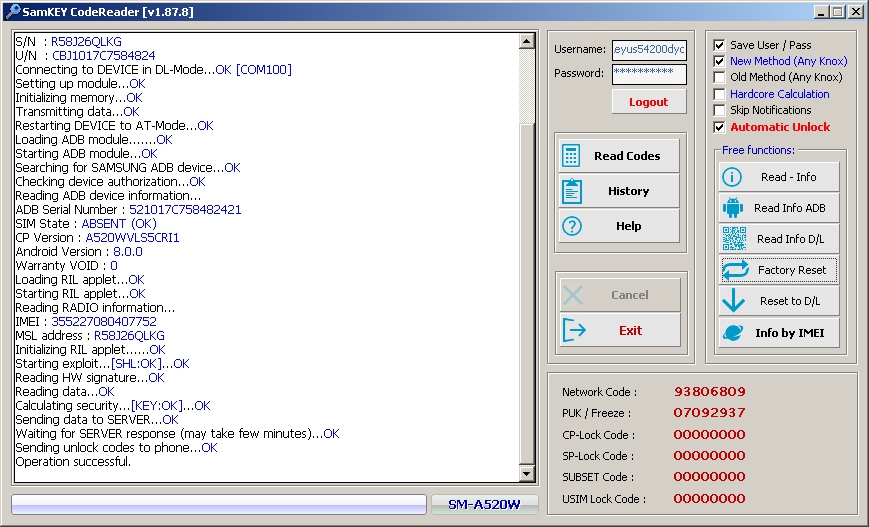Screen dimensions: 869x527
Task: Click the SM-A520W model label
Action: coord(484,504)
